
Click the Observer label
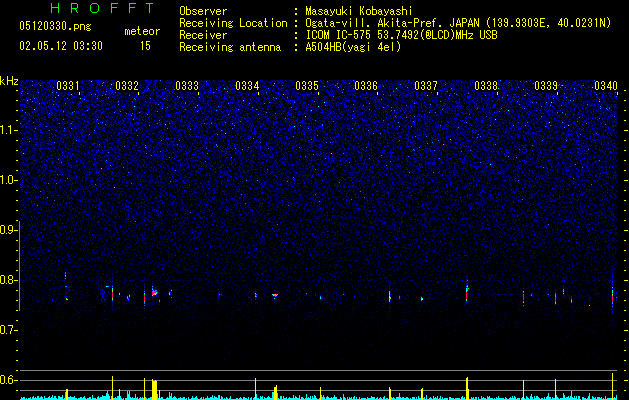203,11
